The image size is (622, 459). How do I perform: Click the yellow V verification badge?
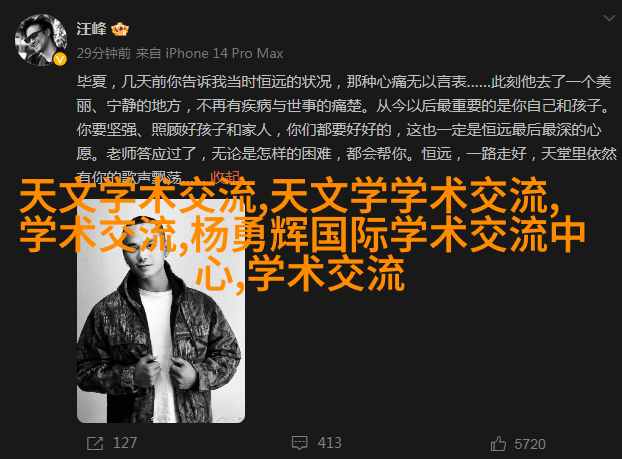(60, 59)
